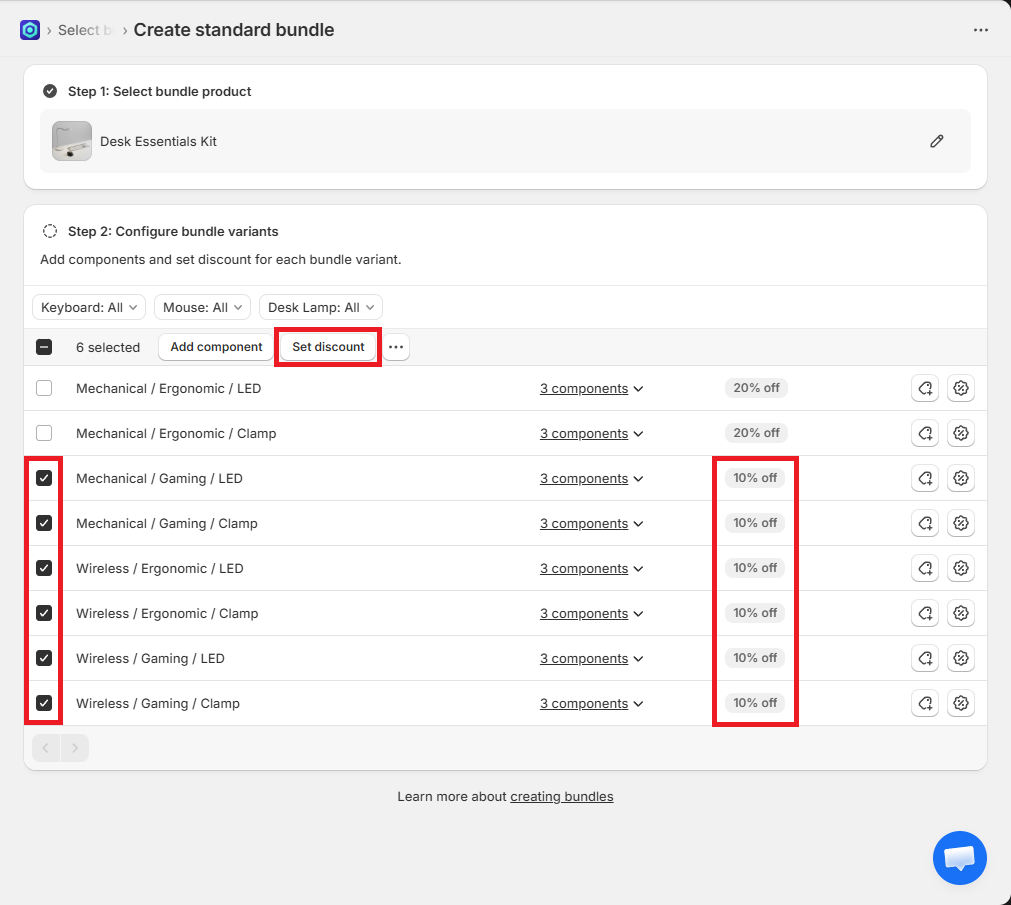Edit the Desk Essentials Kit bundle product
Image resolution: width=1011 pixels, height=905 pixels.
click(x=936, y=141)
